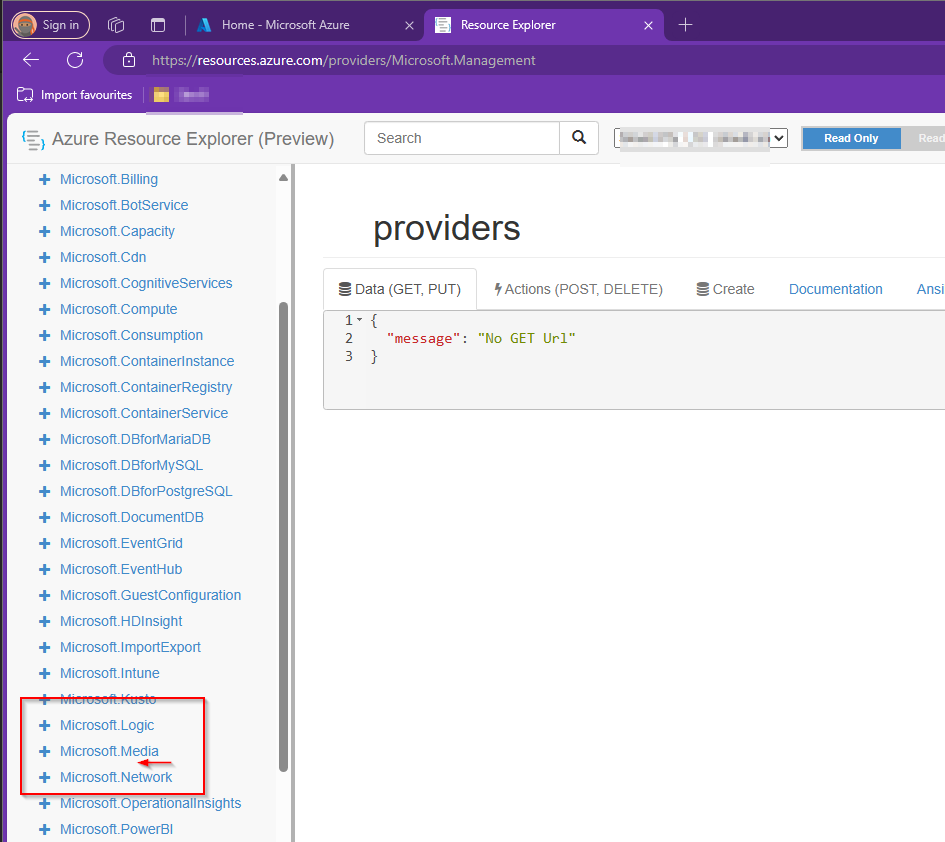Screen dimensions: 945x842
Task: Toggle vertical tabs icon
Action: pos(158,25)
